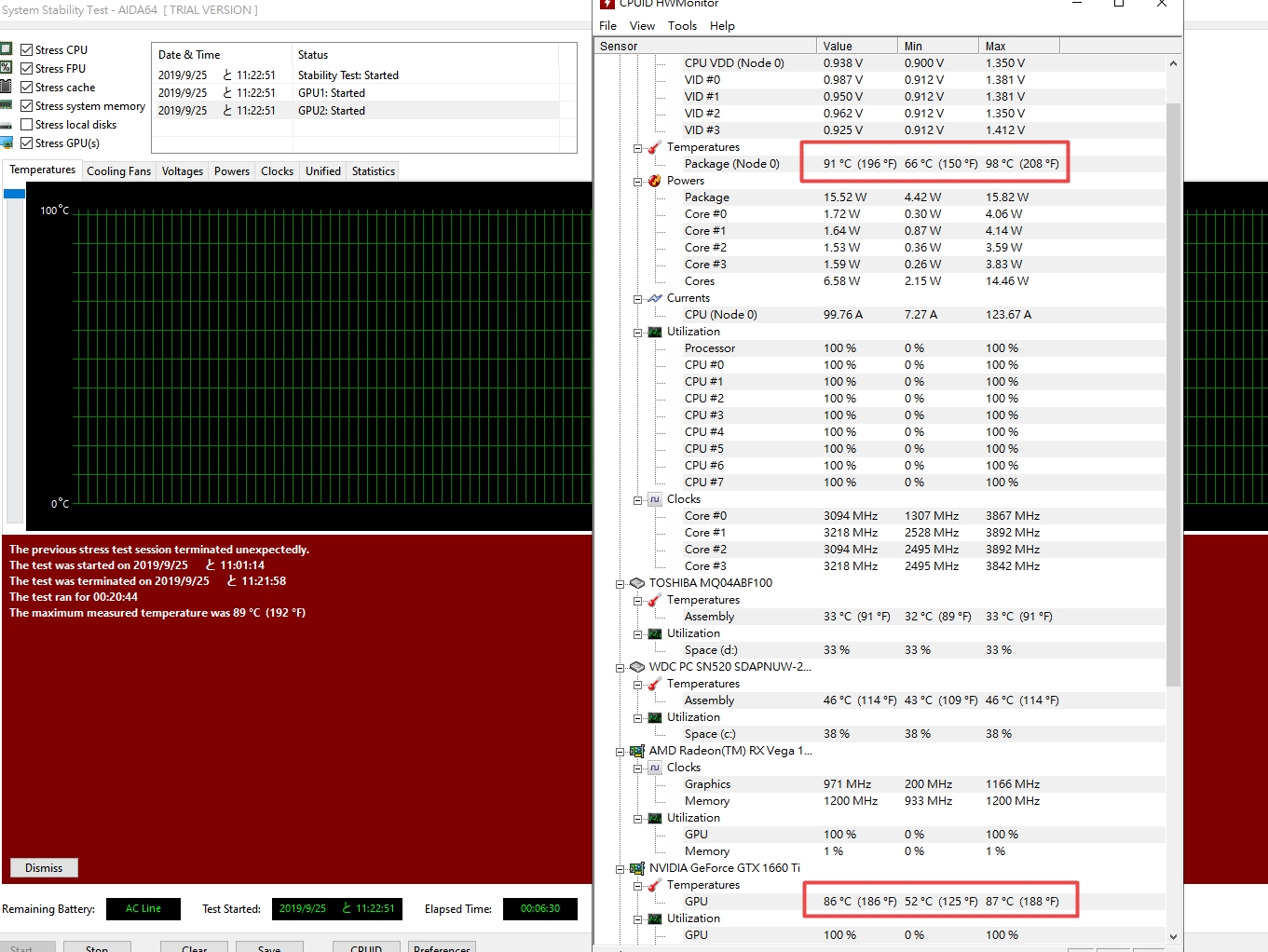Collapse the WDC PC SN520 device node

tap(620, 668)
